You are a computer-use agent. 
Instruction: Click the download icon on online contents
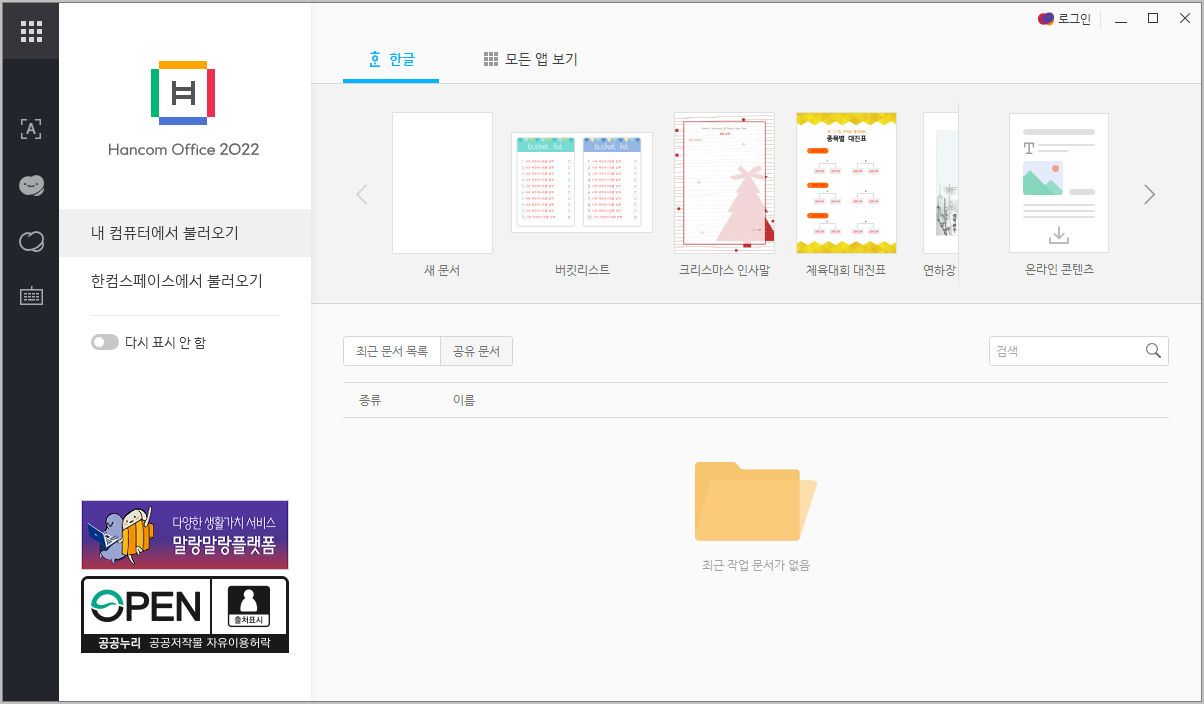tap(1059, 236)
